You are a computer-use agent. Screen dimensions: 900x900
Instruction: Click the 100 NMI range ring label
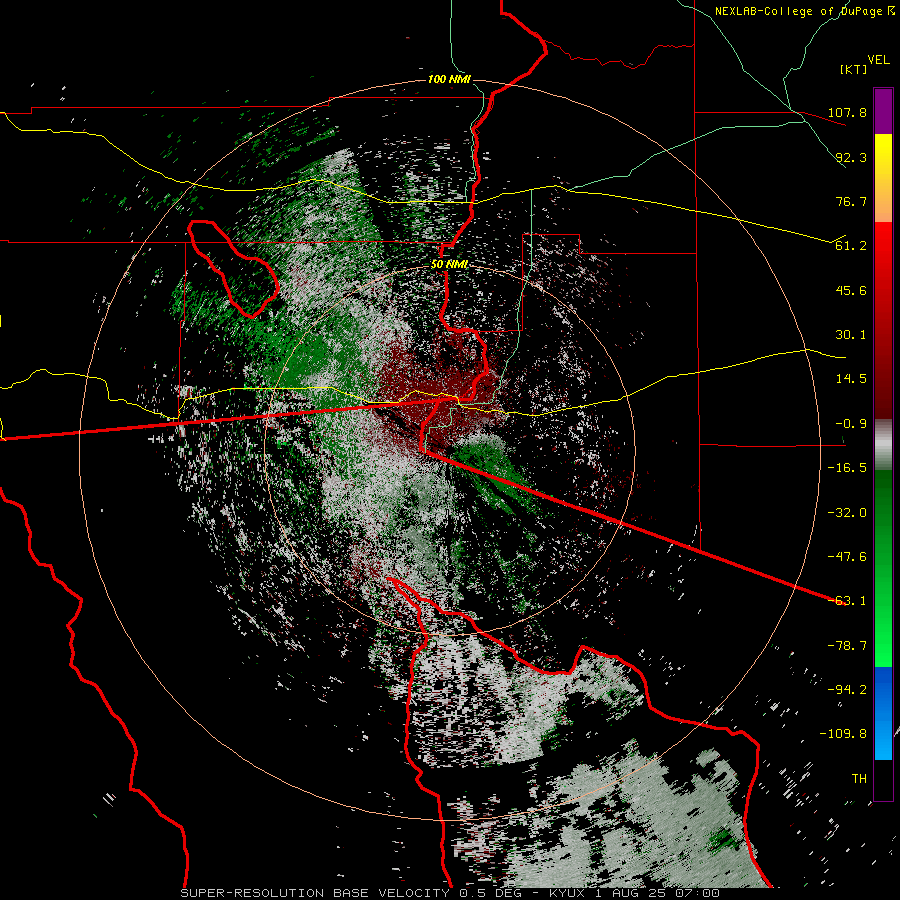click(x=449, y=79)
